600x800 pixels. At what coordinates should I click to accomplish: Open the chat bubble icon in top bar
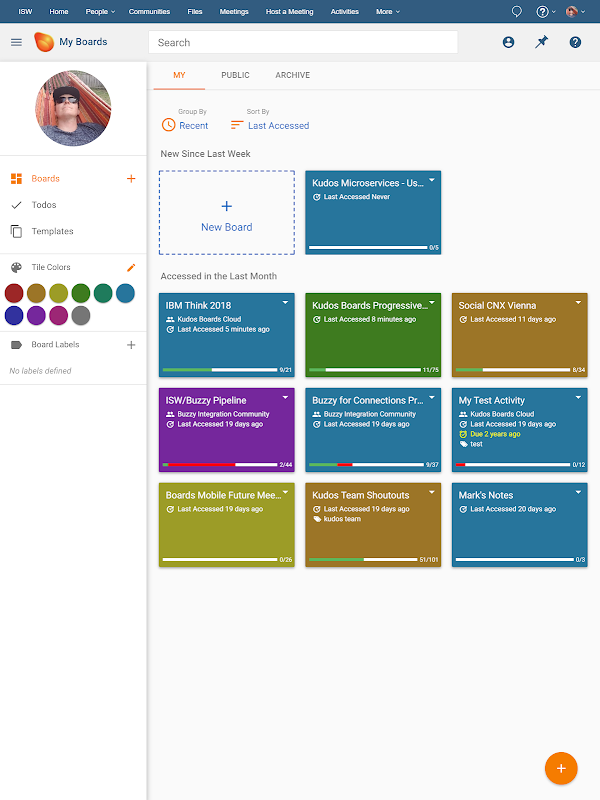point(516,11)
